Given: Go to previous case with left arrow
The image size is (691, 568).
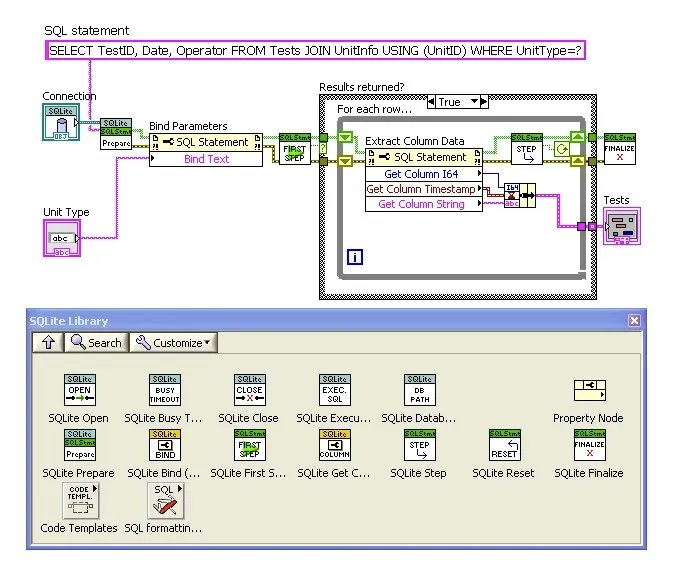Looking at the screenshot, I should [x=431, y=101].
